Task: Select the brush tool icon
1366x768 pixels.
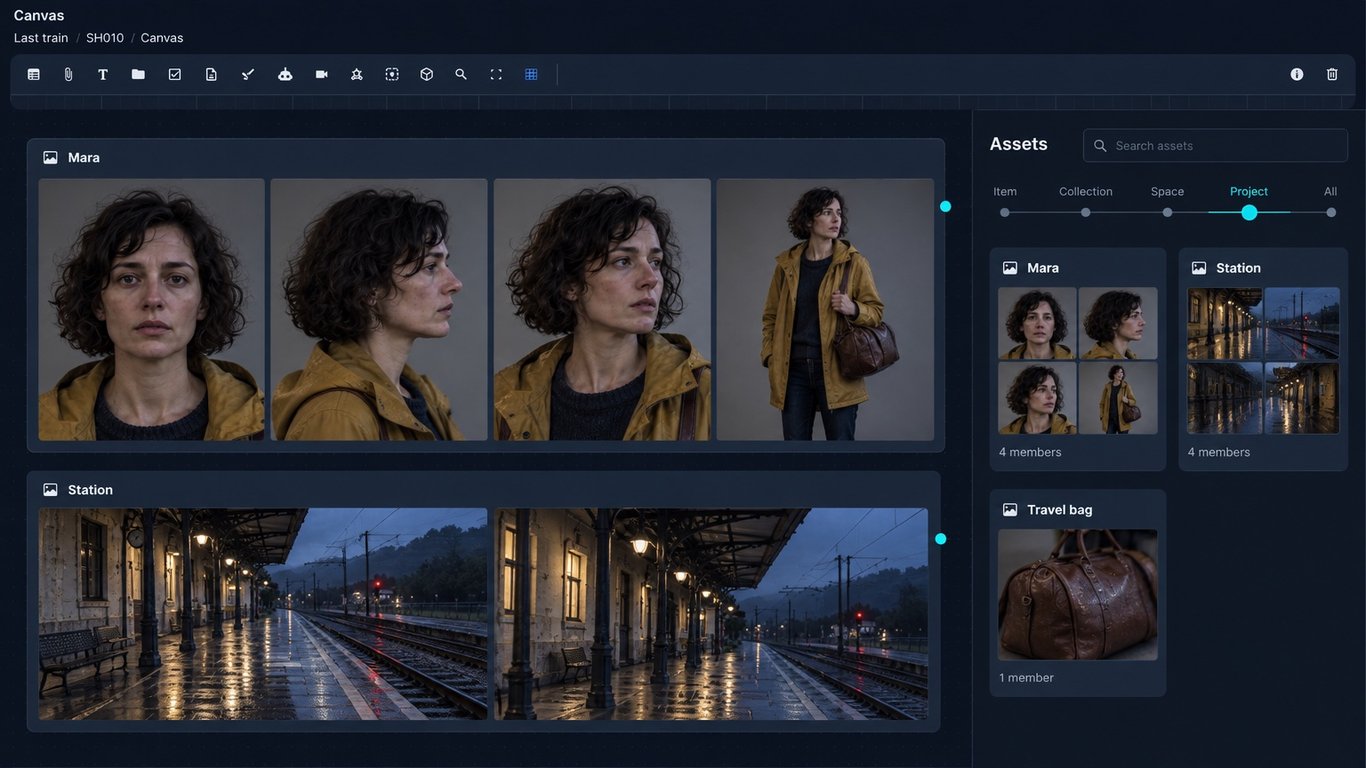Action: coord(248,74)
